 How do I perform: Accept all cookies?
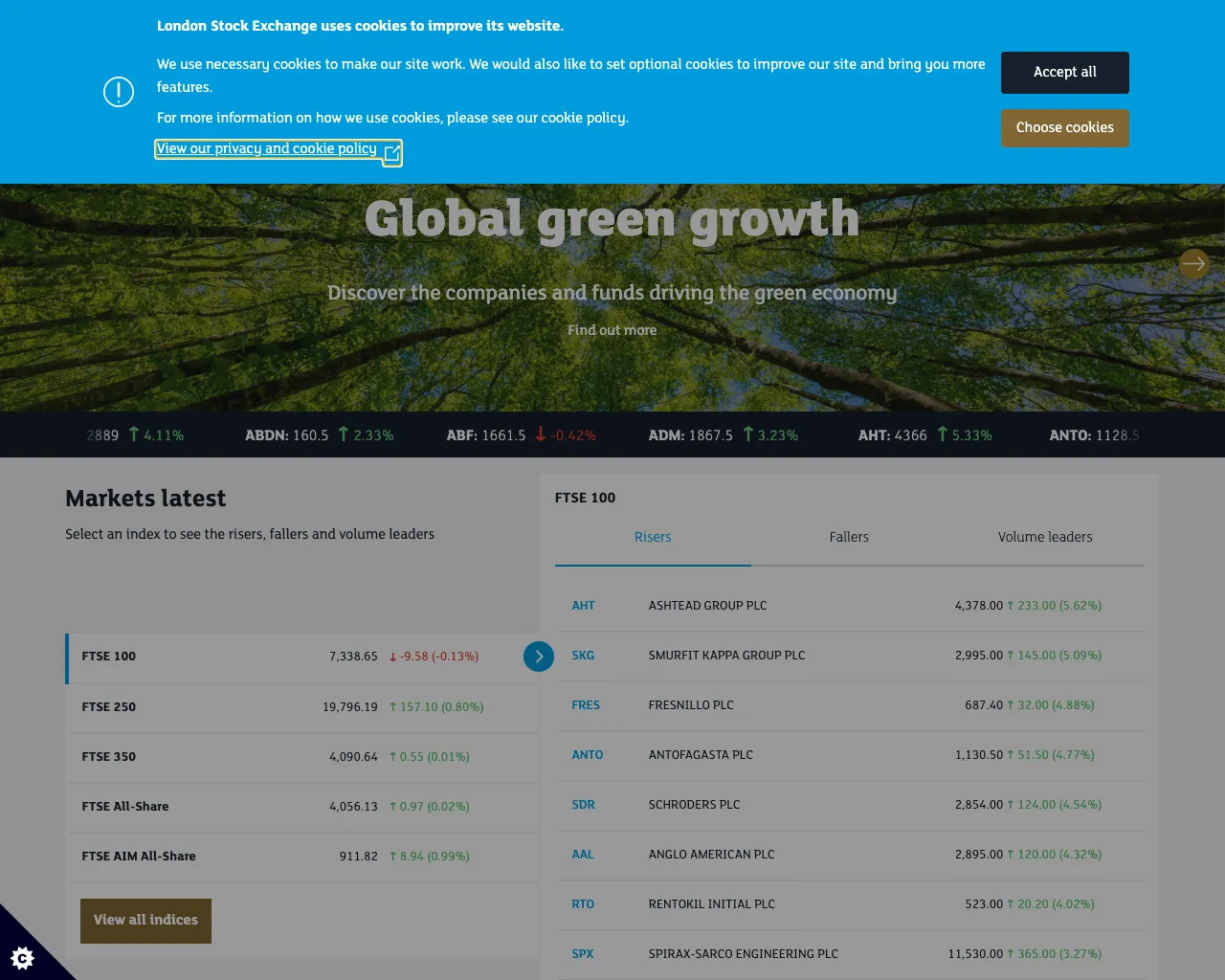pos(1064,73)
